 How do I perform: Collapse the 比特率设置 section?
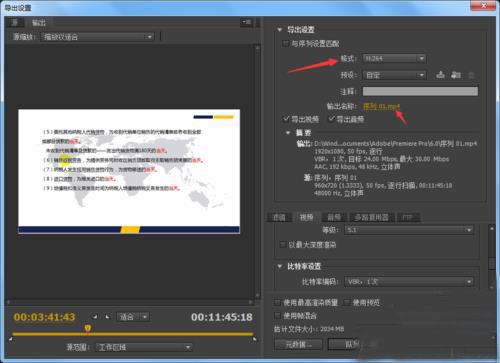[280, 266]
